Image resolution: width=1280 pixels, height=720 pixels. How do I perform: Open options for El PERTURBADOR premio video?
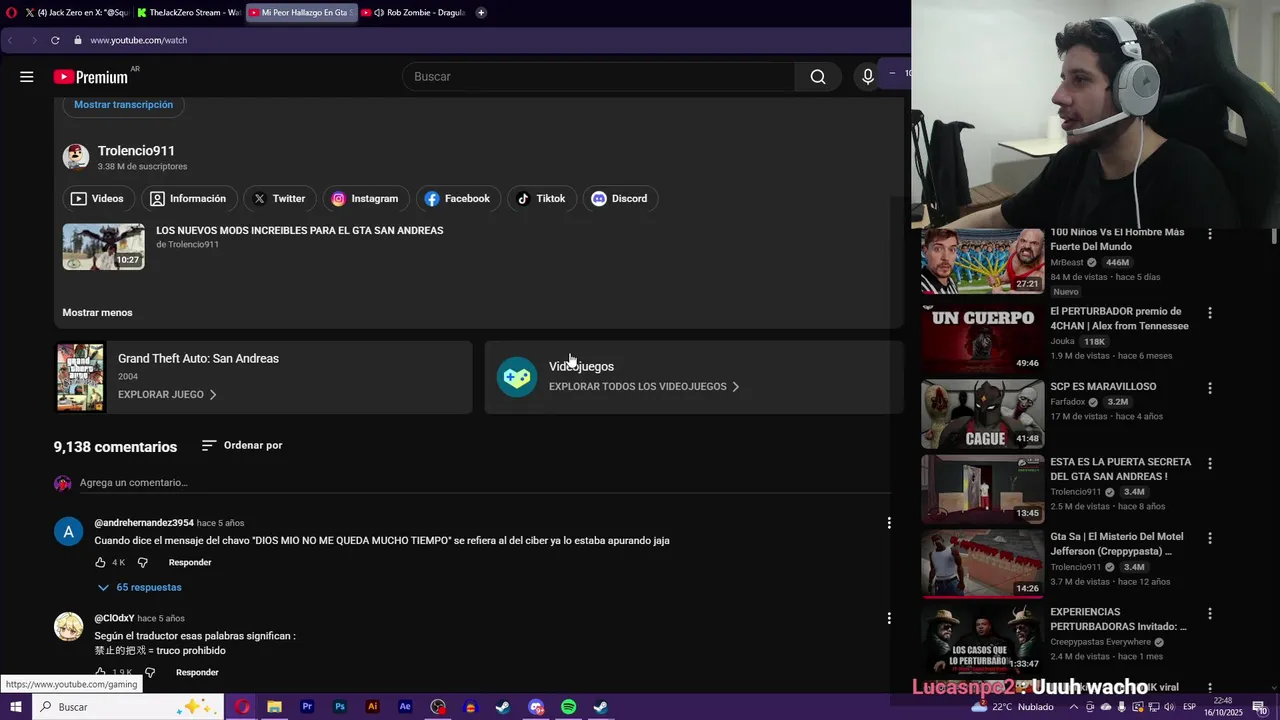point(1210,313)
